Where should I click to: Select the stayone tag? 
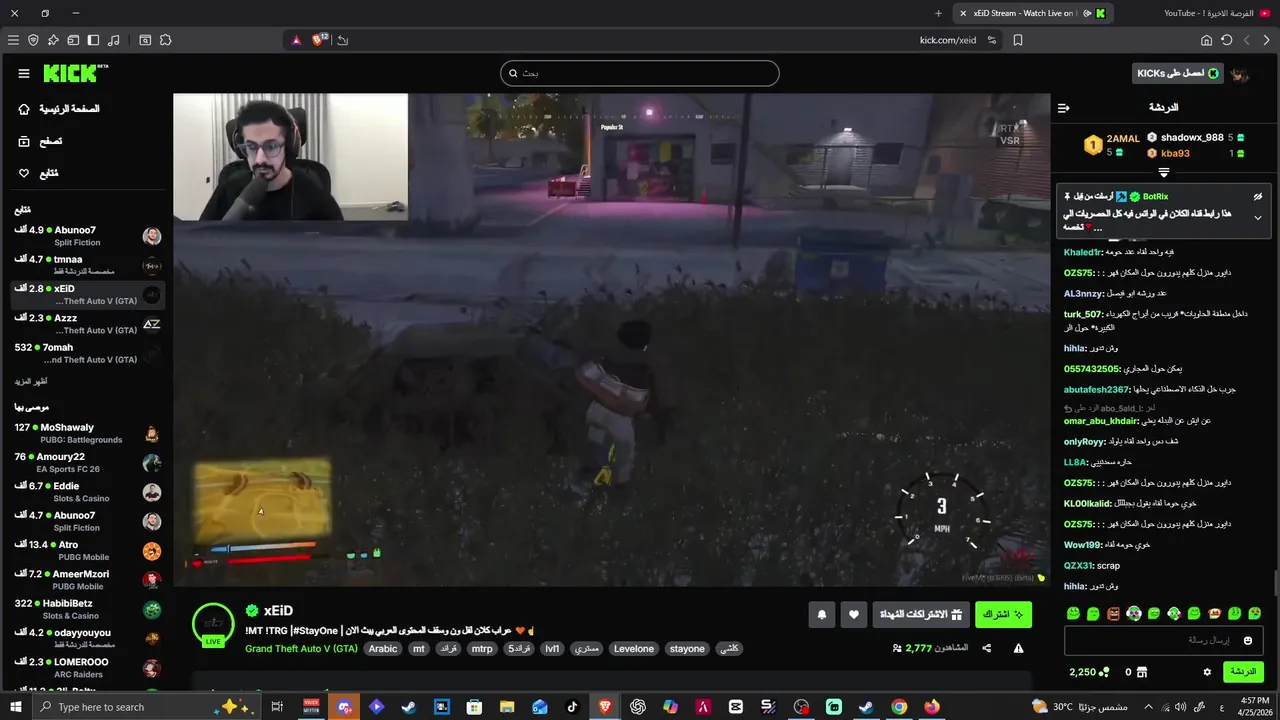tap(687, 649)
